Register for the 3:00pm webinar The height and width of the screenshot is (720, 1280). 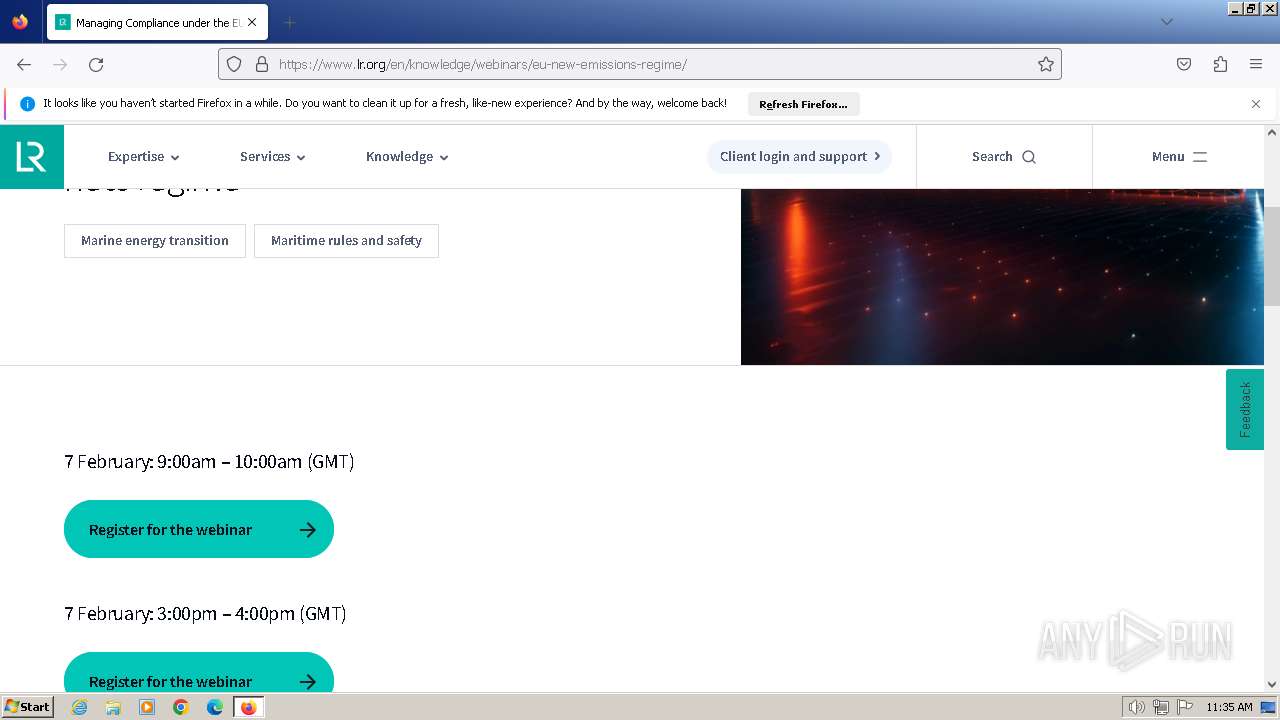(199, 673)
